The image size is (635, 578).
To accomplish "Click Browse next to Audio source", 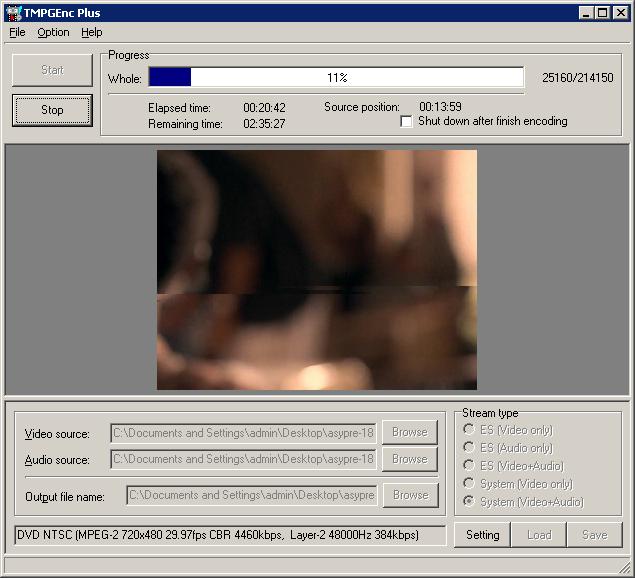I will pos(410,459).
